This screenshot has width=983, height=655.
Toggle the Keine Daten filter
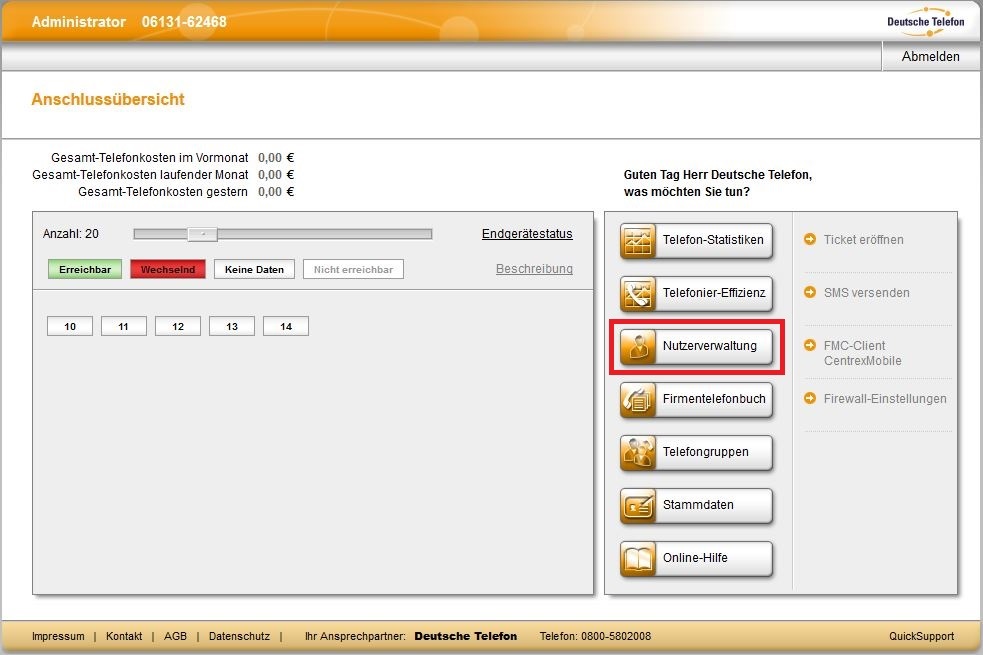(x=254, y=270)
